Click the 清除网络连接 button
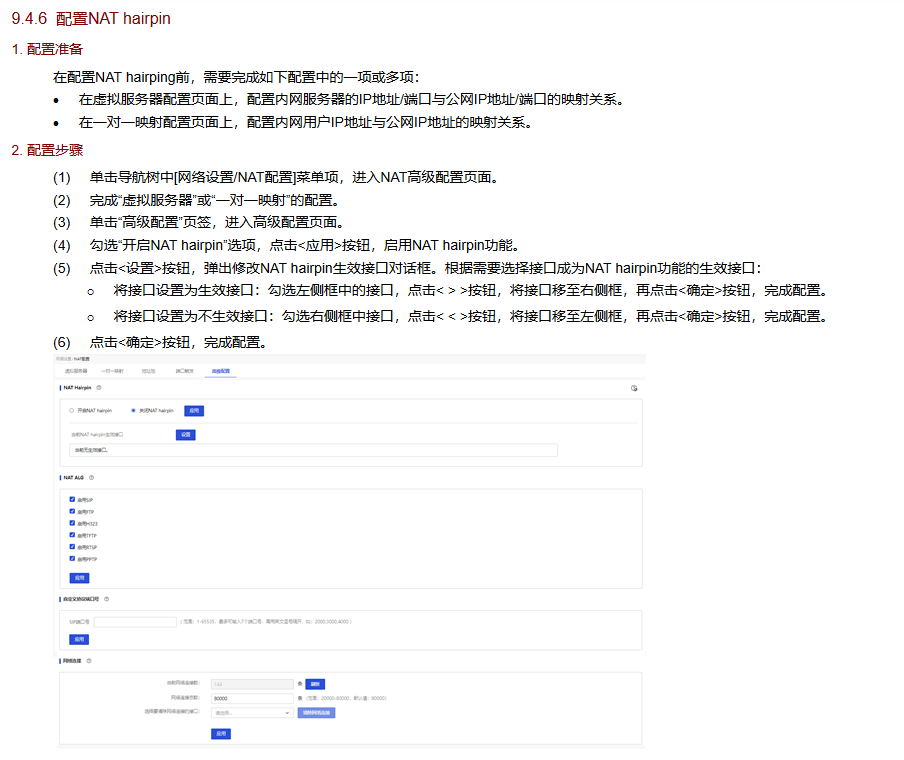Image resolution: width=904 pixels, height=760 pixels. [x=316, y=713]
